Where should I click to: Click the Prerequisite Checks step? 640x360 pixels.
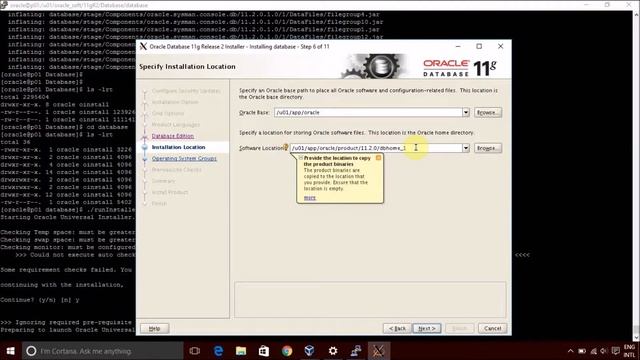click(176, 169)
